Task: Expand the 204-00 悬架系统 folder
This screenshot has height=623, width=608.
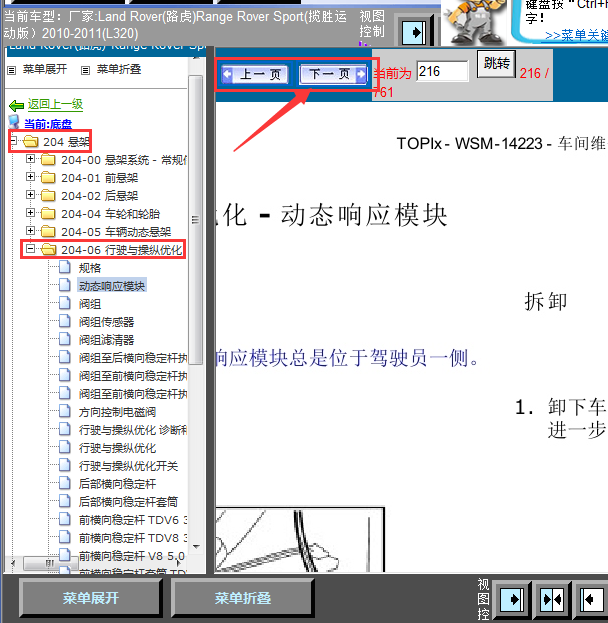Action: click(x=30, y=159)
